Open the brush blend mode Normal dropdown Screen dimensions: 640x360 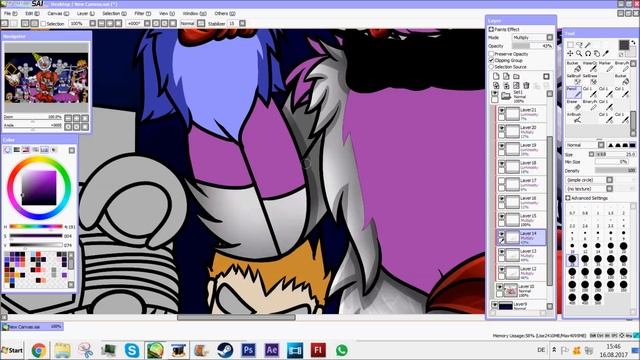tap(585, 145)
